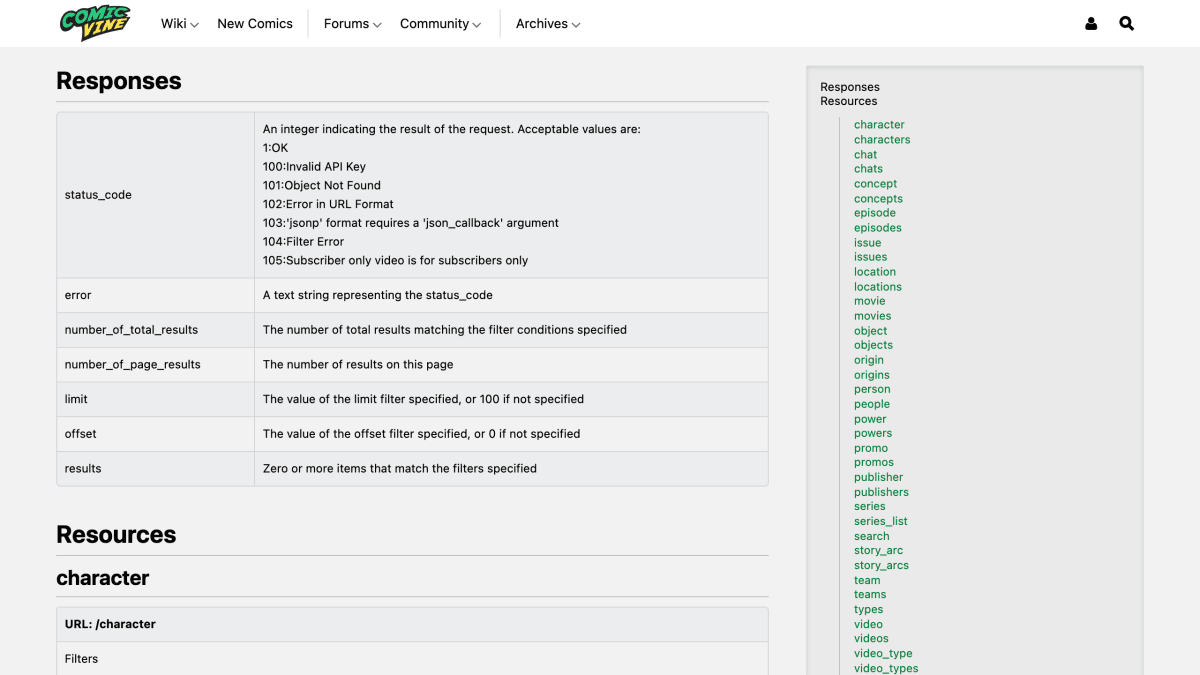Click the results row label
The height and width of the screenshot is (675, 1200).
tap(83, 468)
